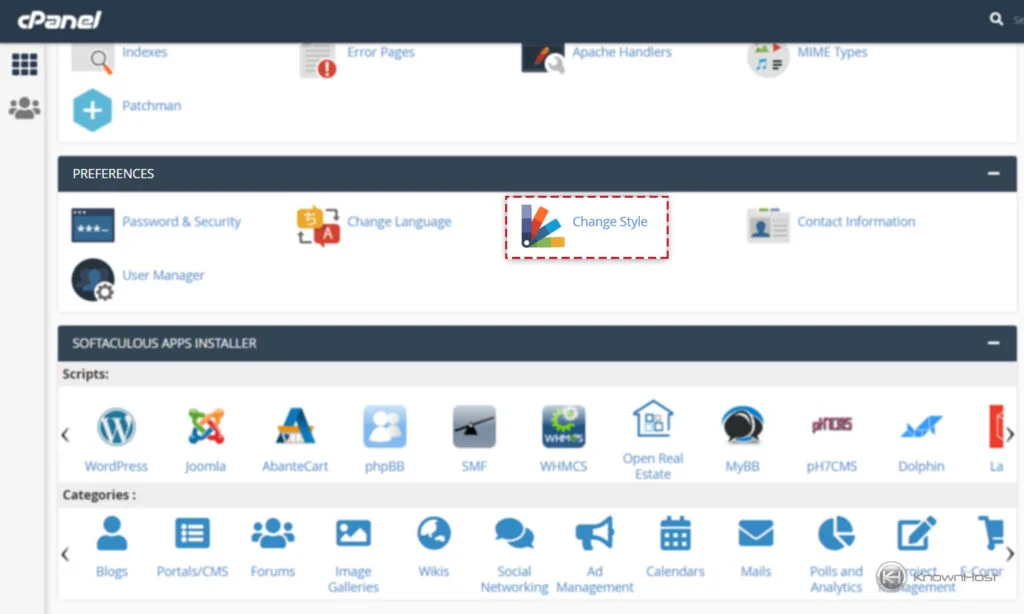Collapse the Preferences section
Image resolution: width=1024 pixels, height=614 pixels.
[x=993, y=174]
